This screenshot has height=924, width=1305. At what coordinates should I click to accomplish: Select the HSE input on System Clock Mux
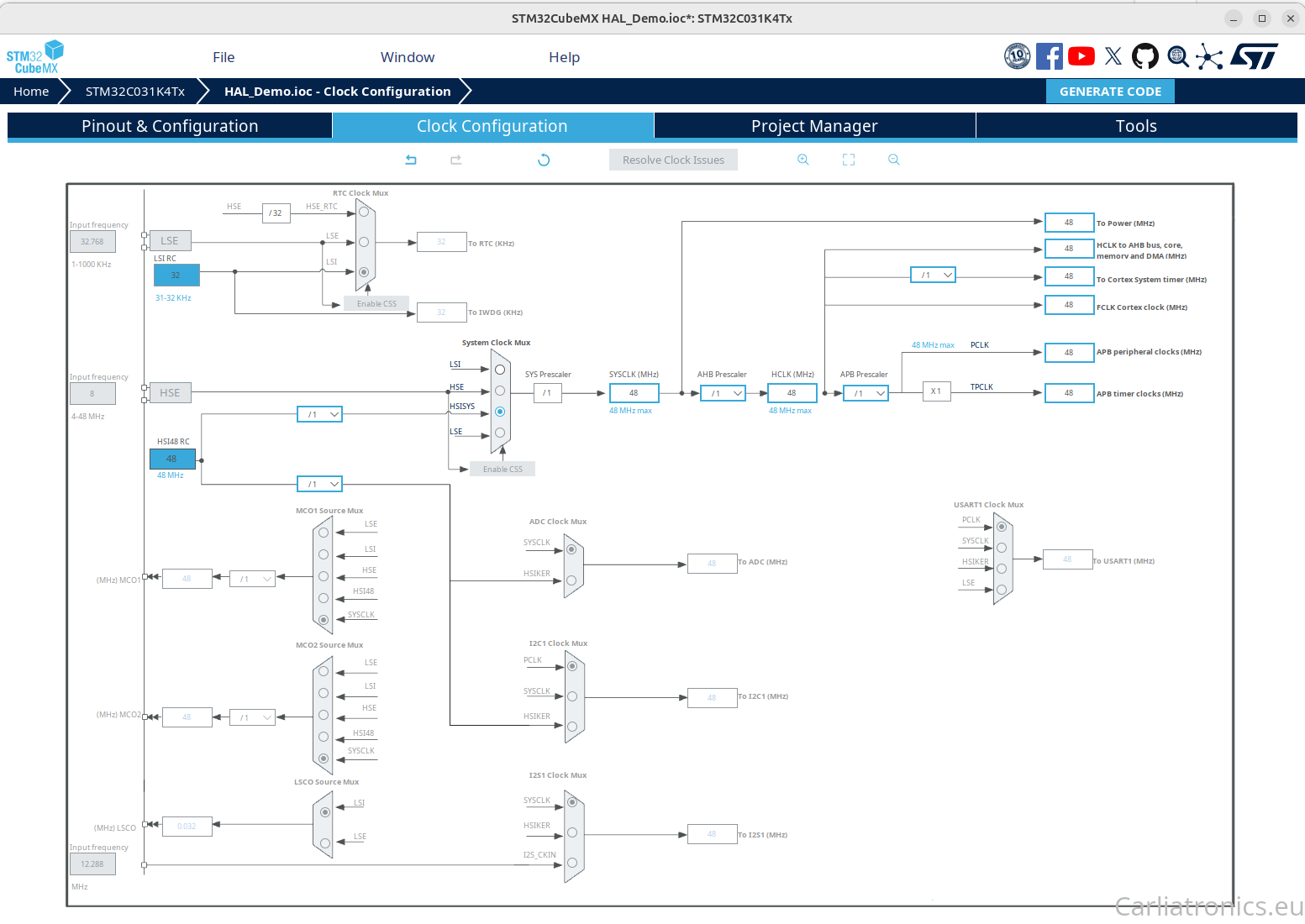tap(500, 391)
